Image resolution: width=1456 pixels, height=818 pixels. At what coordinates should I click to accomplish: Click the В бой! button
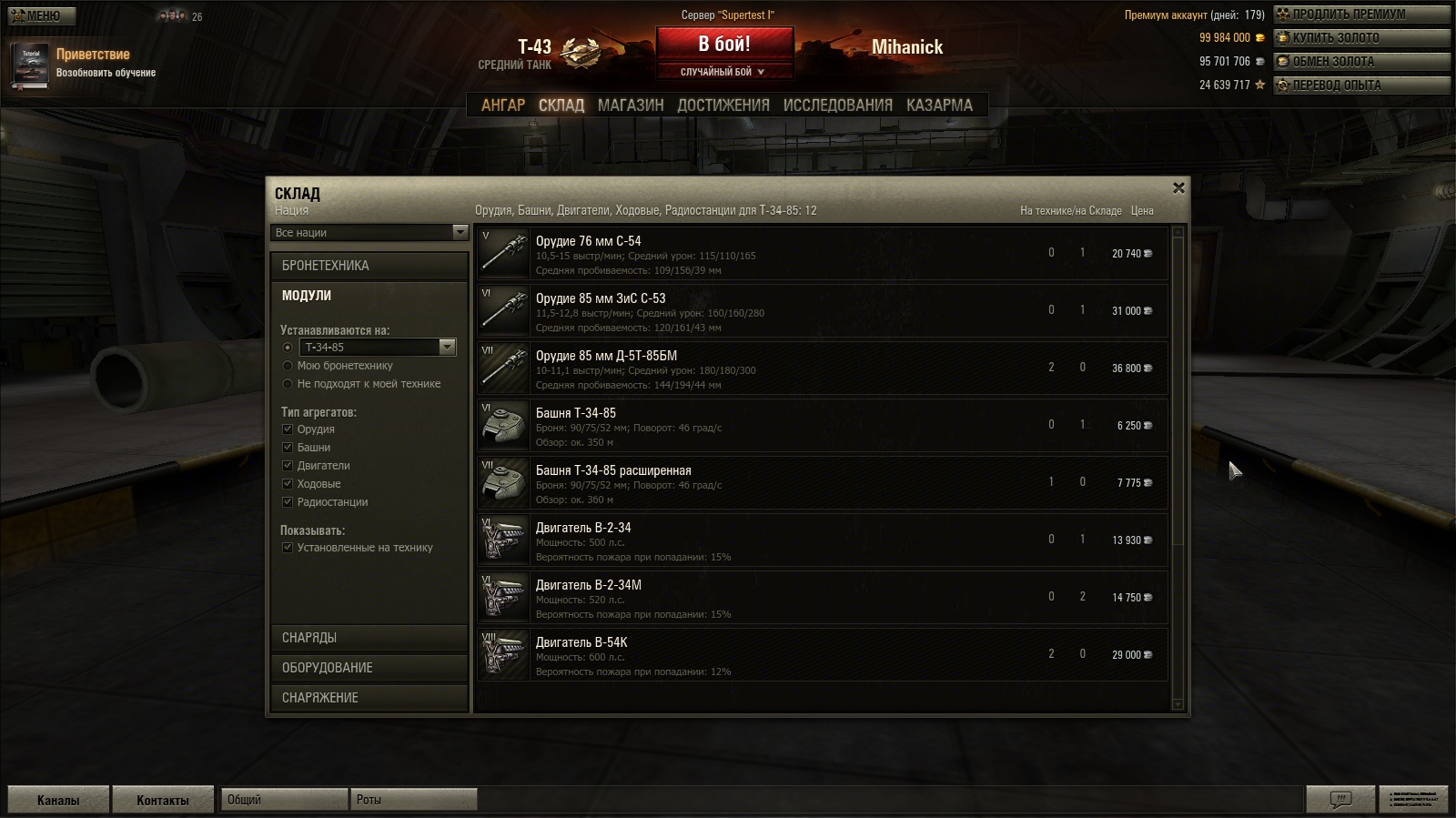pyautogui.click(x=724, y=44)
